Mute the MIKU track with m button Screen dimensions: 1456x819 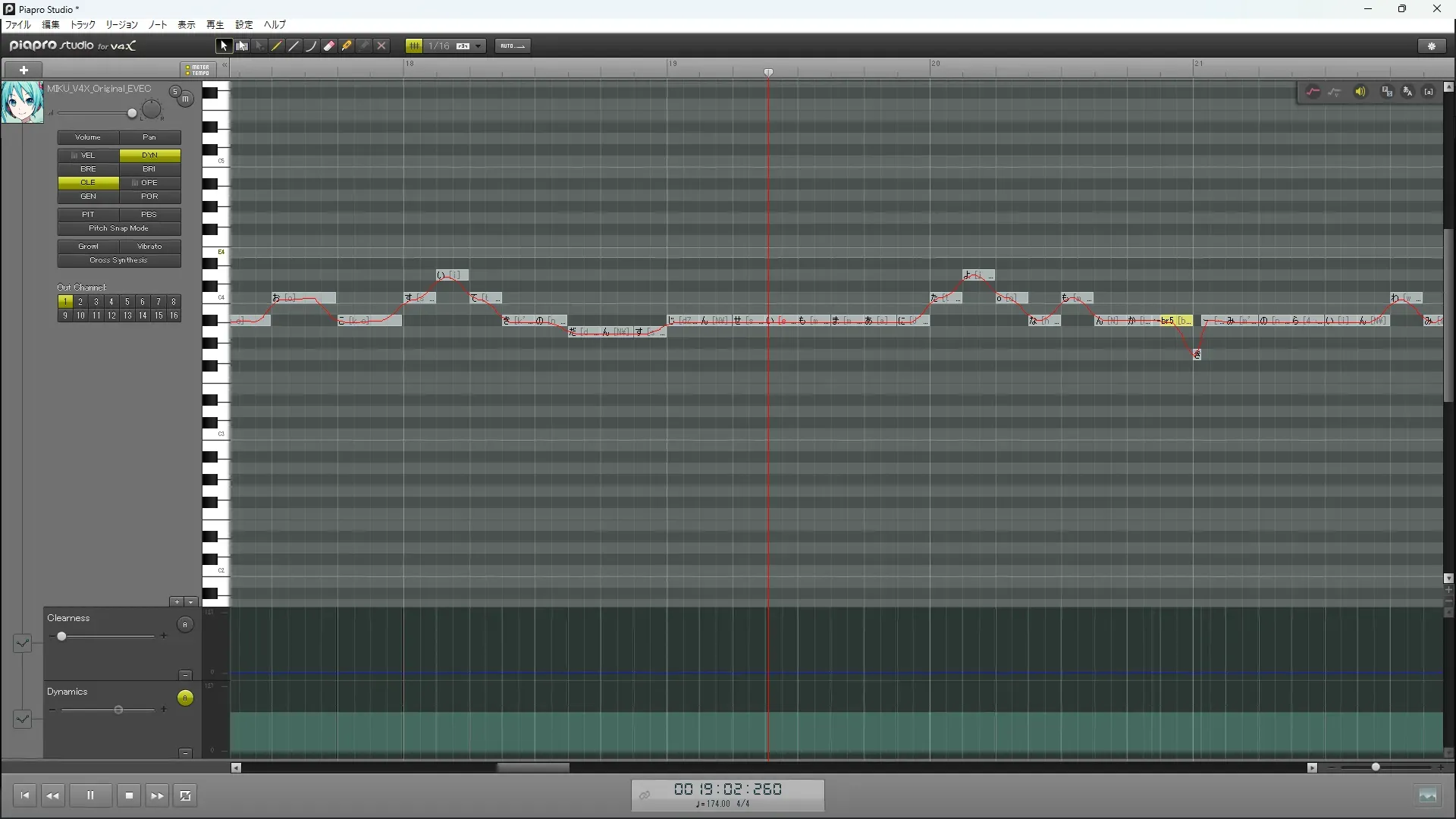(x=185, y=99)
